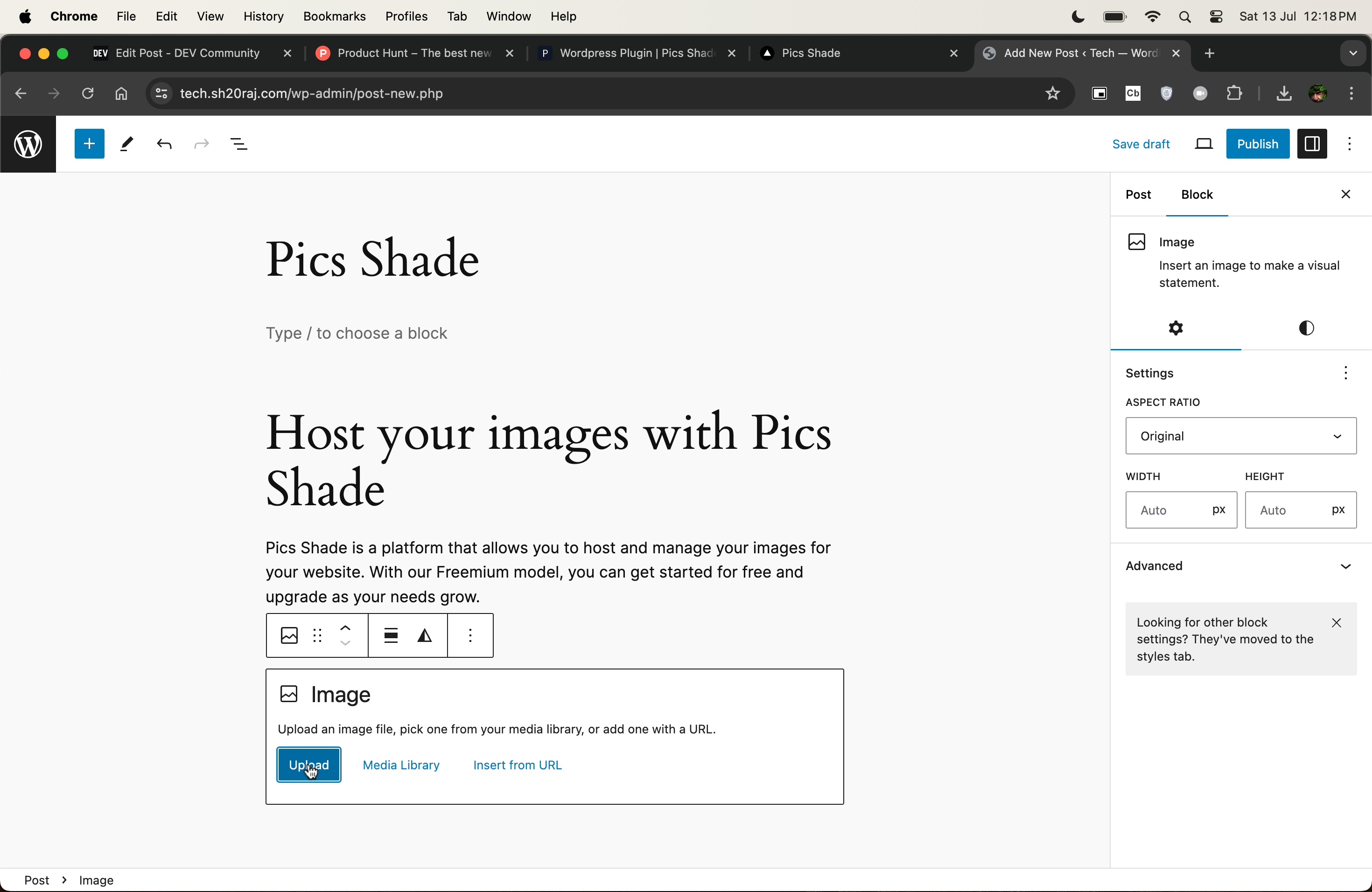Viewport: 1372px width, 892px height.
Task: Open the Chrome Extensions puzzle icon
Action: pos(1234,93)
